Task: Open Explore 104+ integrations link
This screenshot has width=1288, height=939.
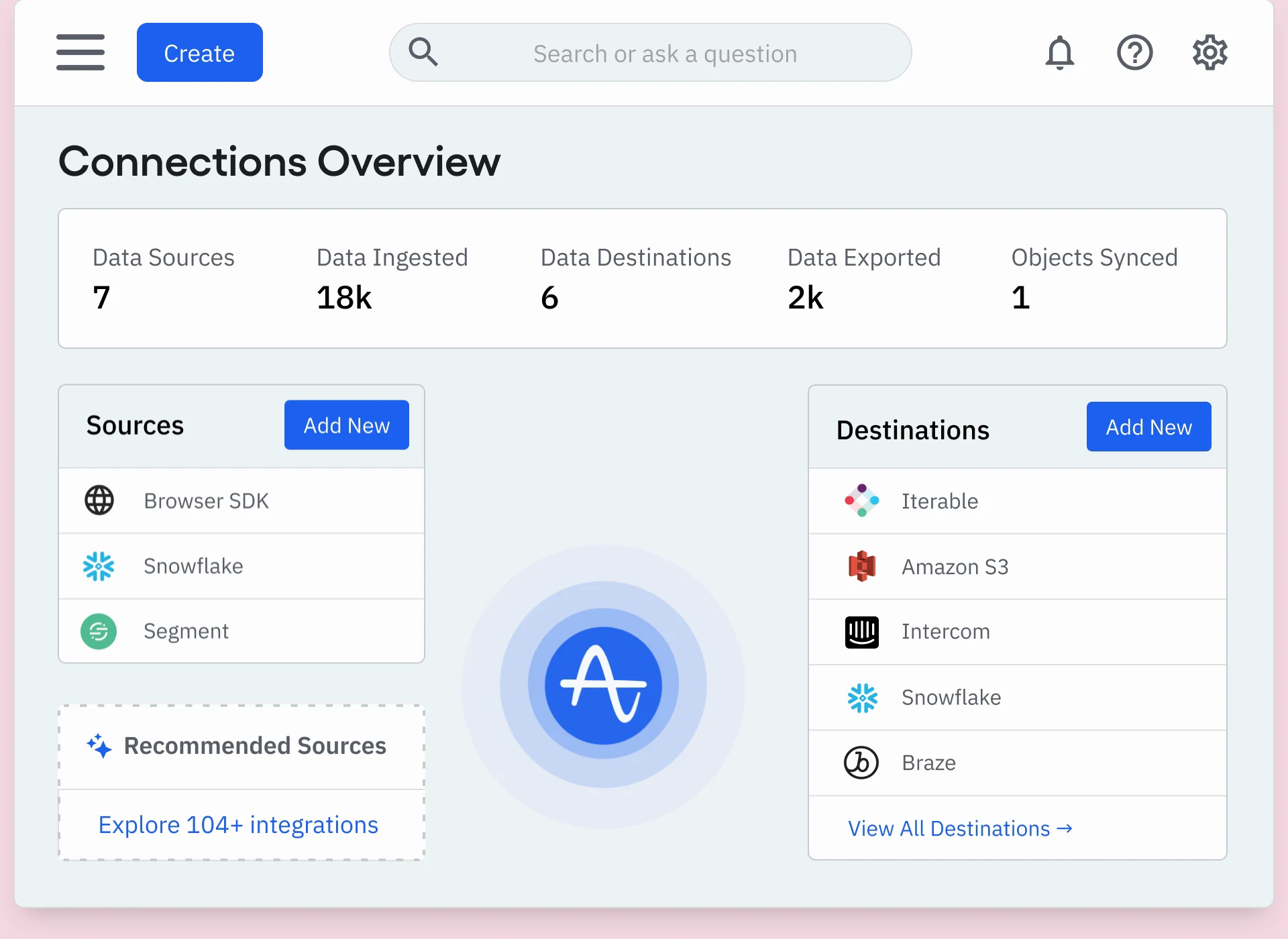Action: [x=238, y=825]
